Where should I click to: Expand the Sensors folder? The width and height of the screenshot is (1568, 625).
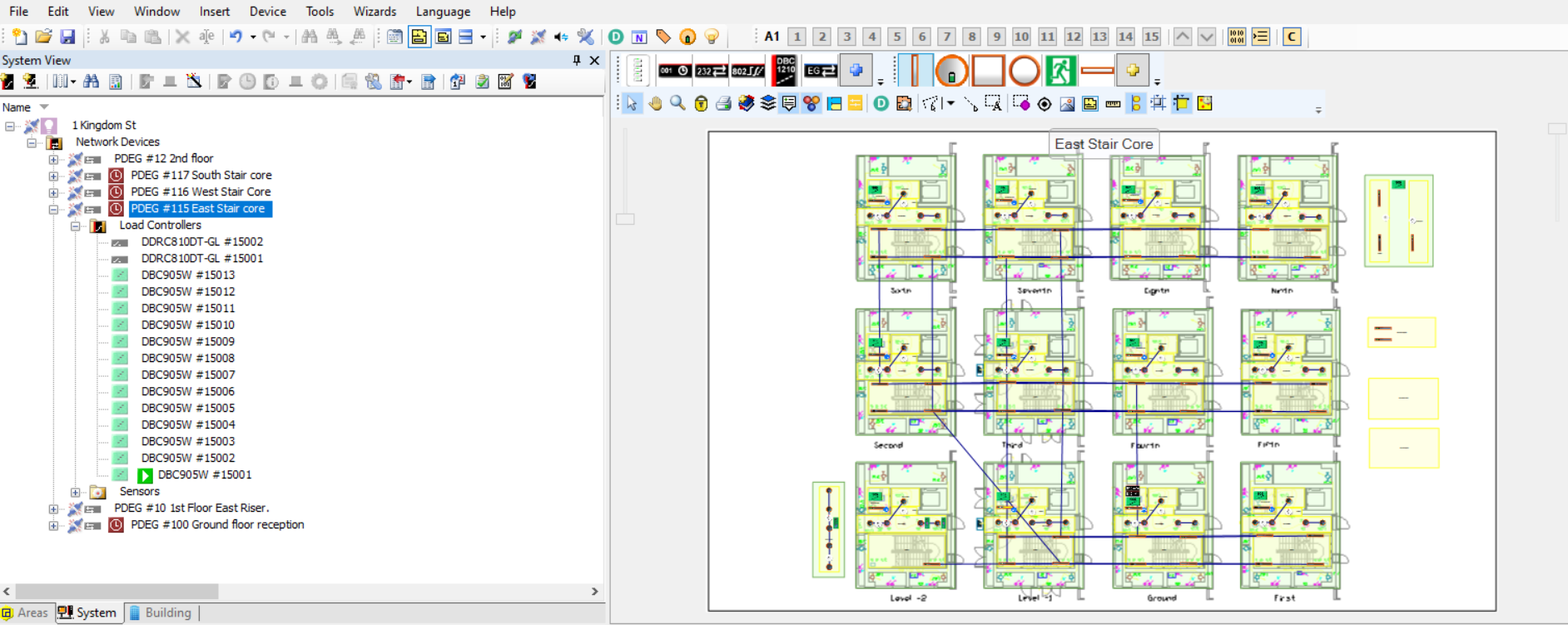tap(75, 492)
